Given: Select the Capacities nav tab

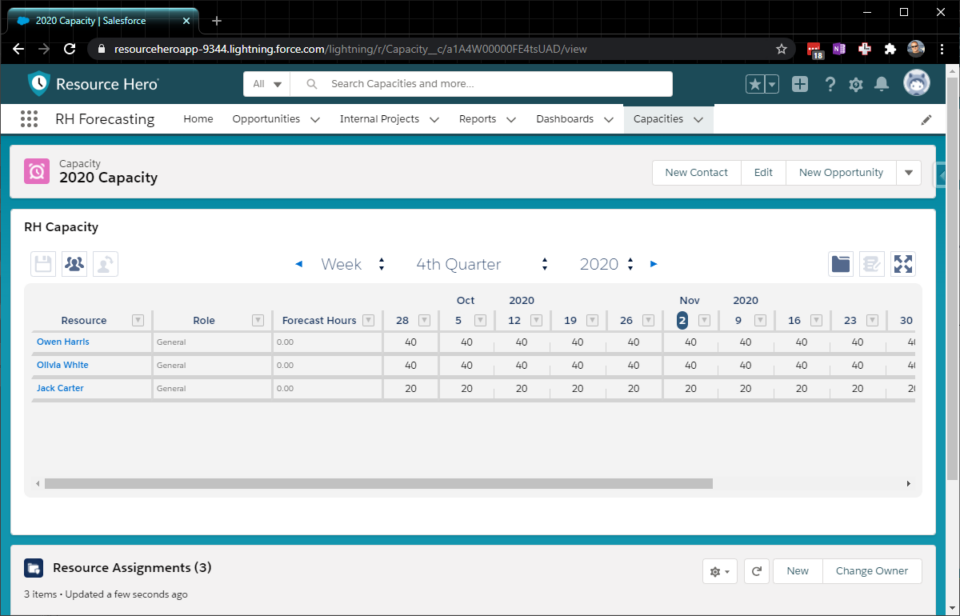Looking at the screenshot, I should (658, 119).
